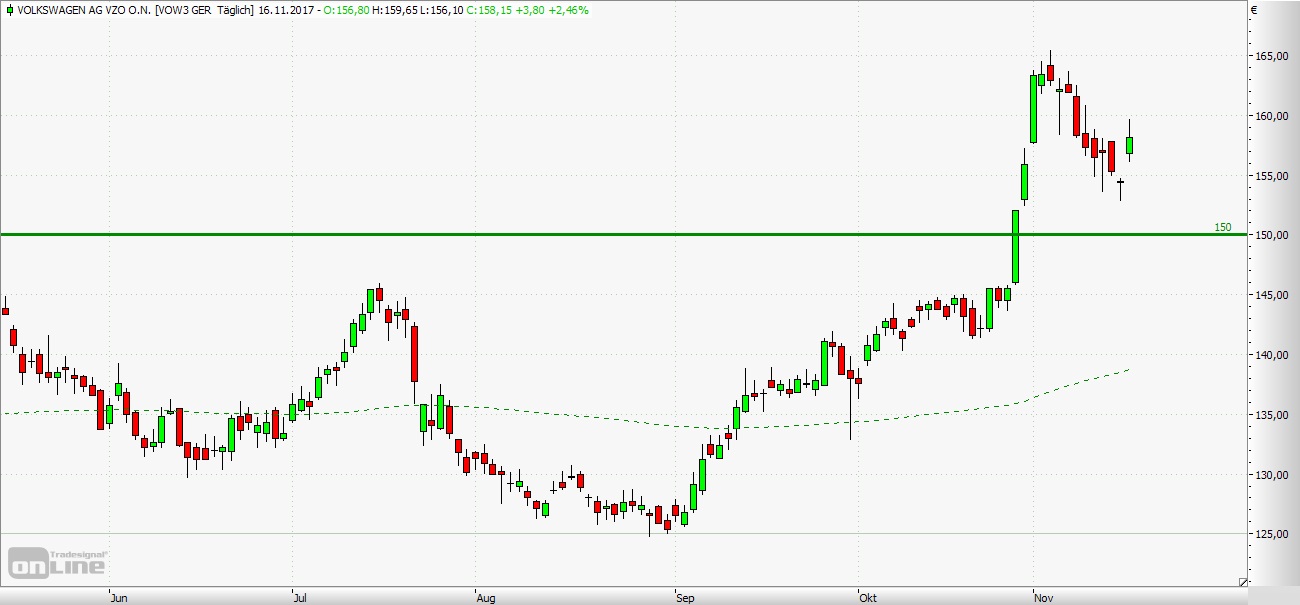1300x605 pixels.
Task: Click the '[VOW3 GER Täglich]' symbol label
Action: coord(203,10)
